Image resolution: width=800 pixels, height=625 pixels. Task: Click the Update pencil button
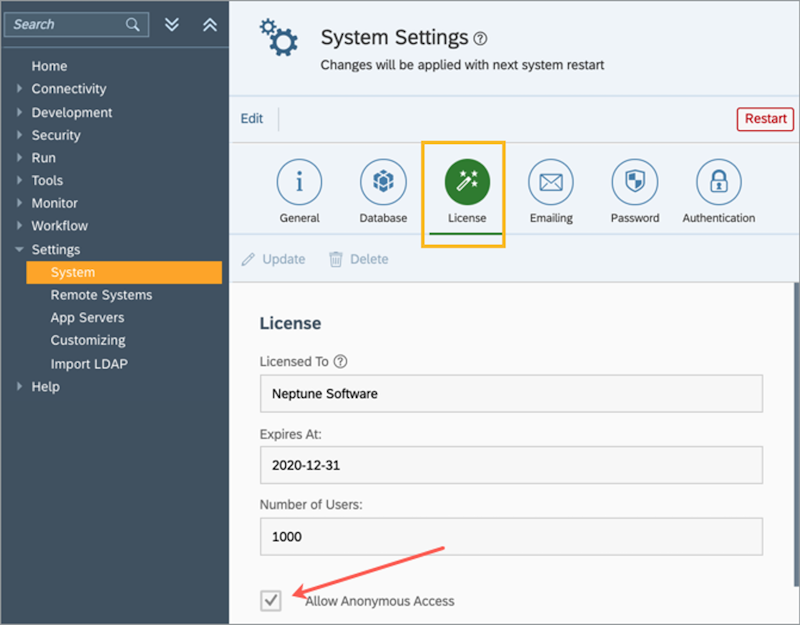273,259
